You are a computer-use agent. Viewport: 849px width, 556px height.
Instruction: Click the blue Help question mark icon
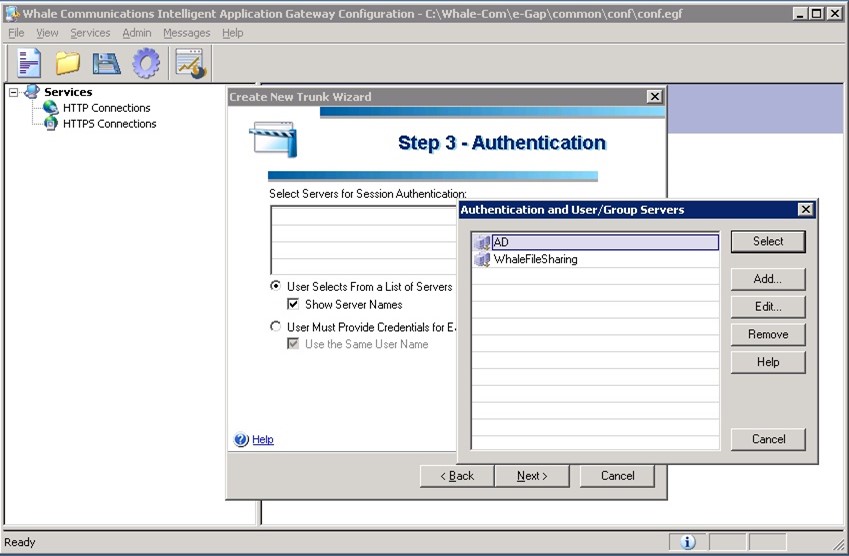[x=241, y=440]
